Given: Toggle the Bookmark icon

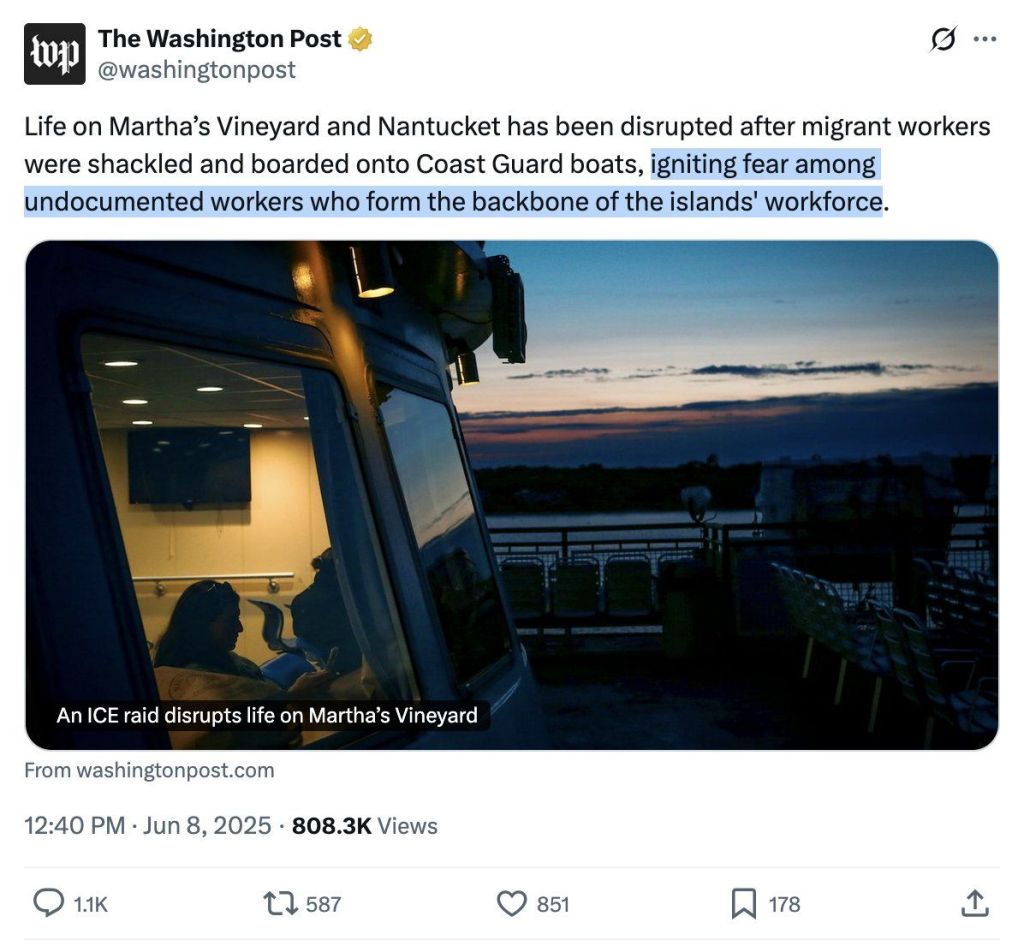Looking at the screenshot, I should (x=743, y=904).
